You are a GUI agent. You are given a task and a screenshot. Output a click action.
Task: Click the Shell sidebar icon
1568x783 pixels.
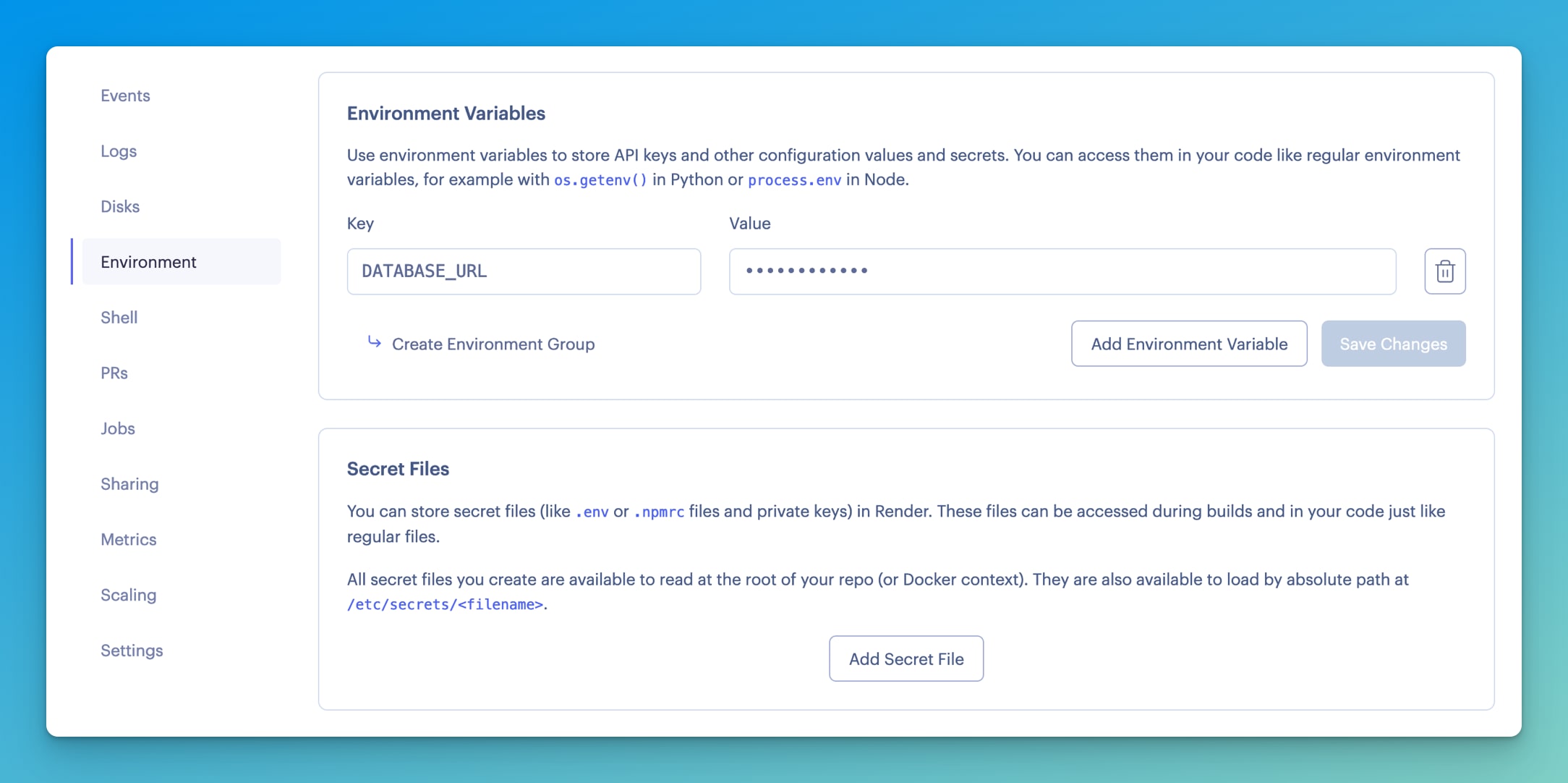(x=117, y=316)
